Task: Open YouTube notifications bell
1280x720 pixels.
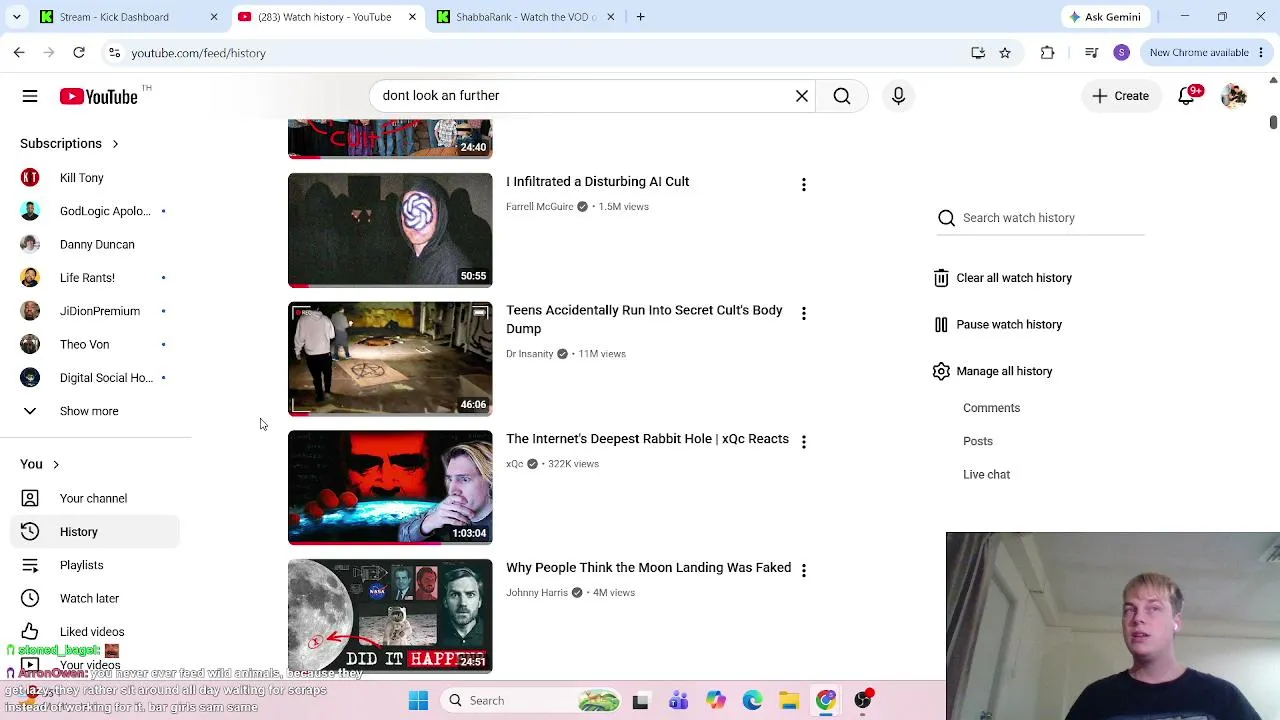Action: (x=1187, y=96)
